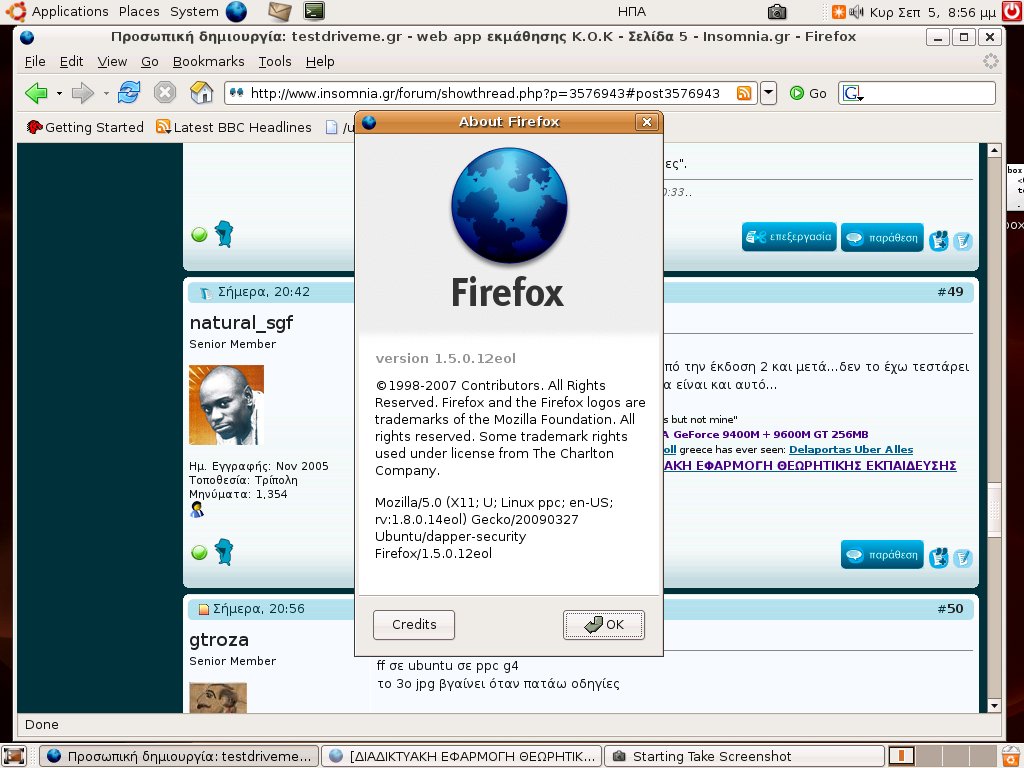This screenshot has width=1024, height=768.
Task: Click online status dot in top post
Action: (199, 234)
